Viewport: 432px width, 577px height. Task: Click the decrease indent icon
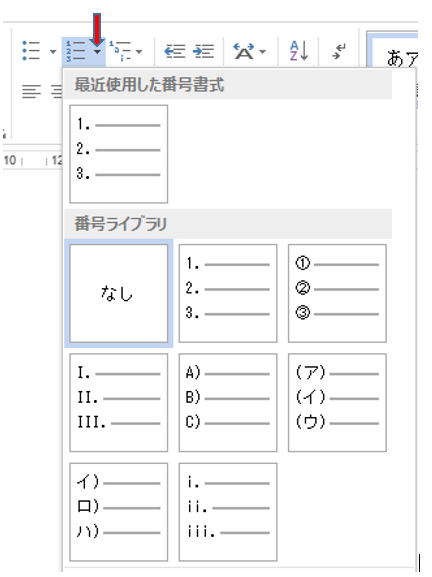175,51
